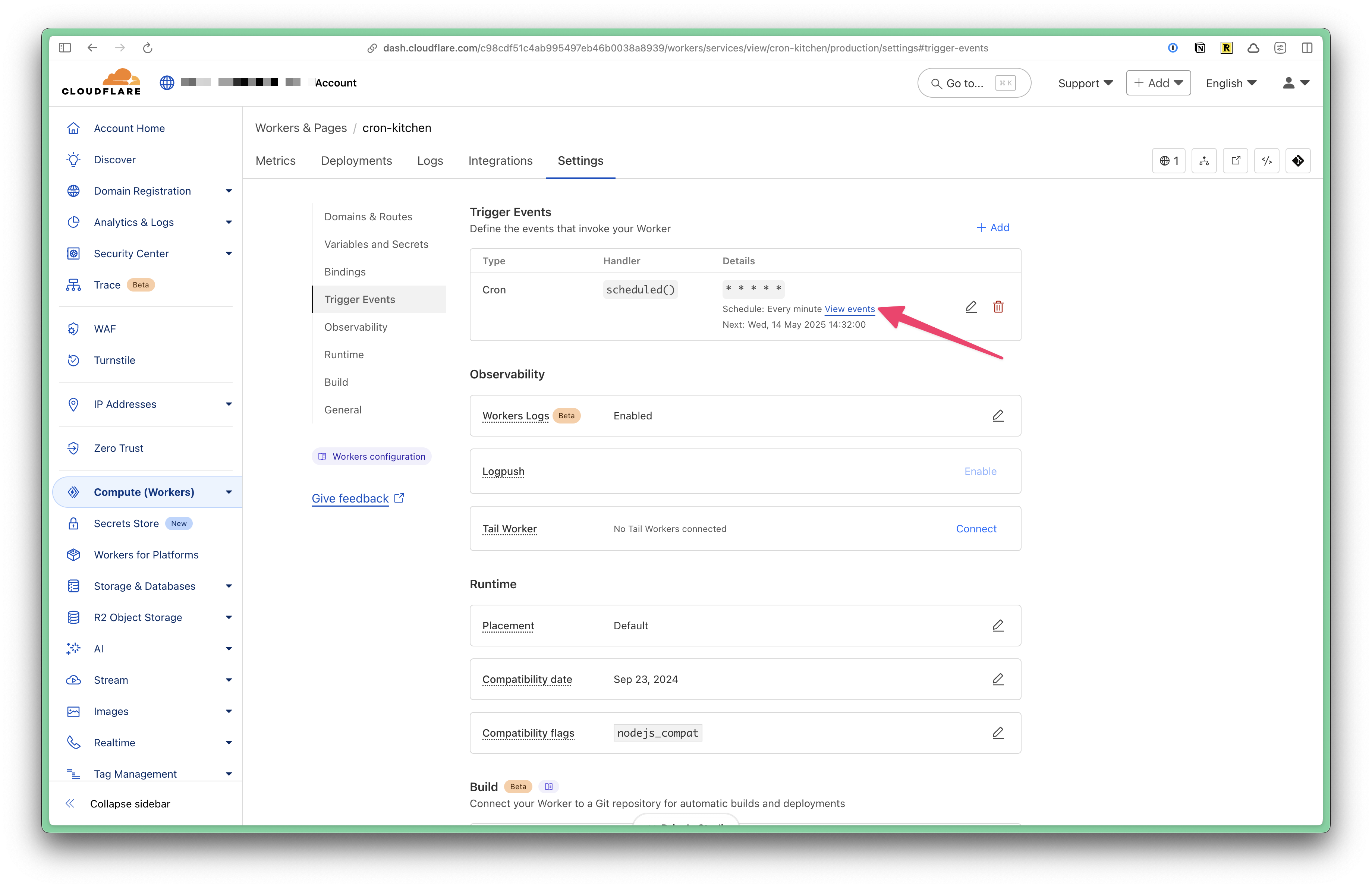This screenshot has height=888, width=1372.
Task: Edit Workers Logs setting pencil icon
Action: pyautogui.click(x=997, y=415)
